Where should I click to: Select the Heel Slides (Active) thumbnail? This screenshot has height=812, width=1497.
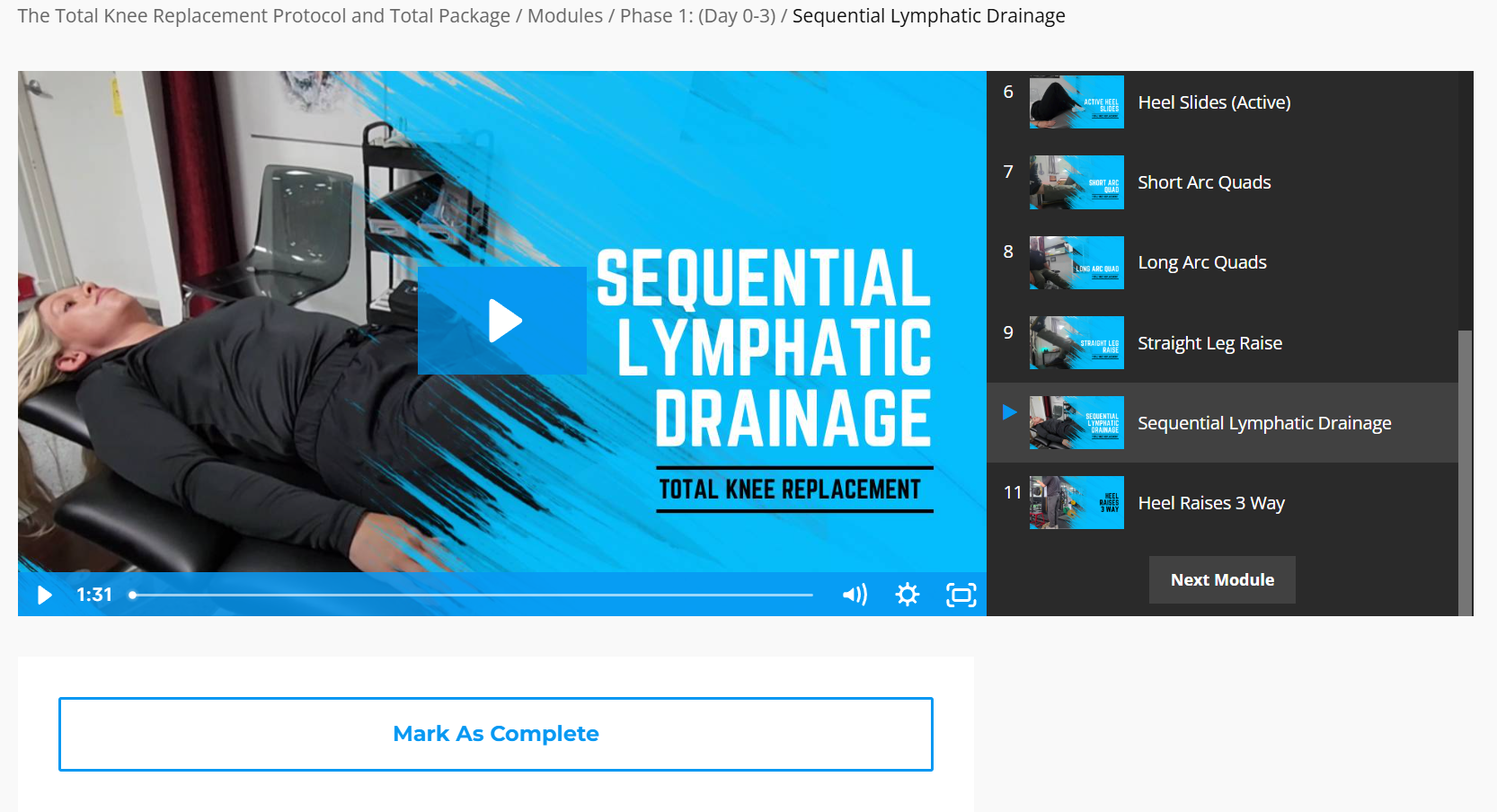pos(1076,102)
